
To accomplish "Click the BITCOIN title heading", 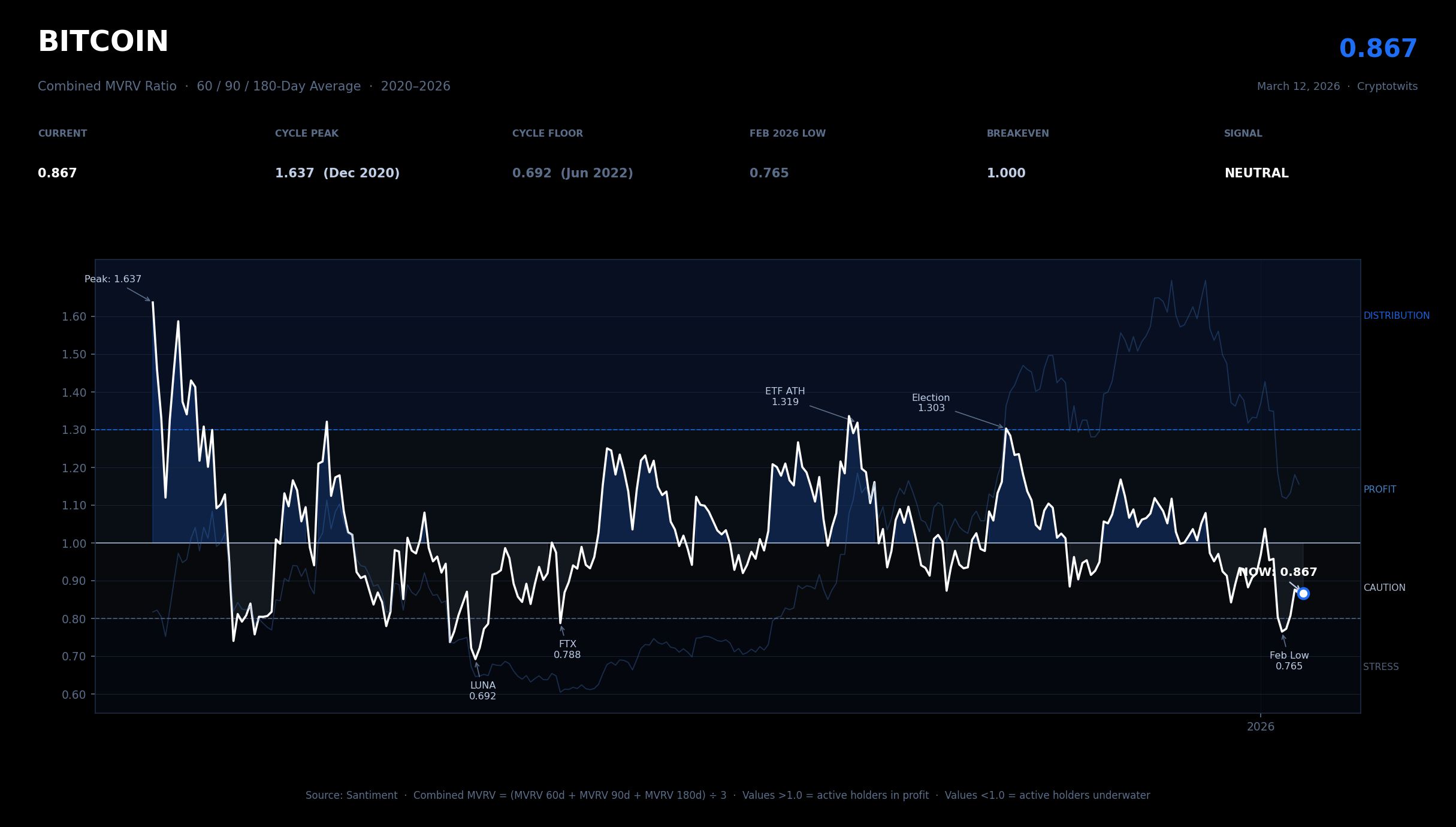I will [103, 43].
